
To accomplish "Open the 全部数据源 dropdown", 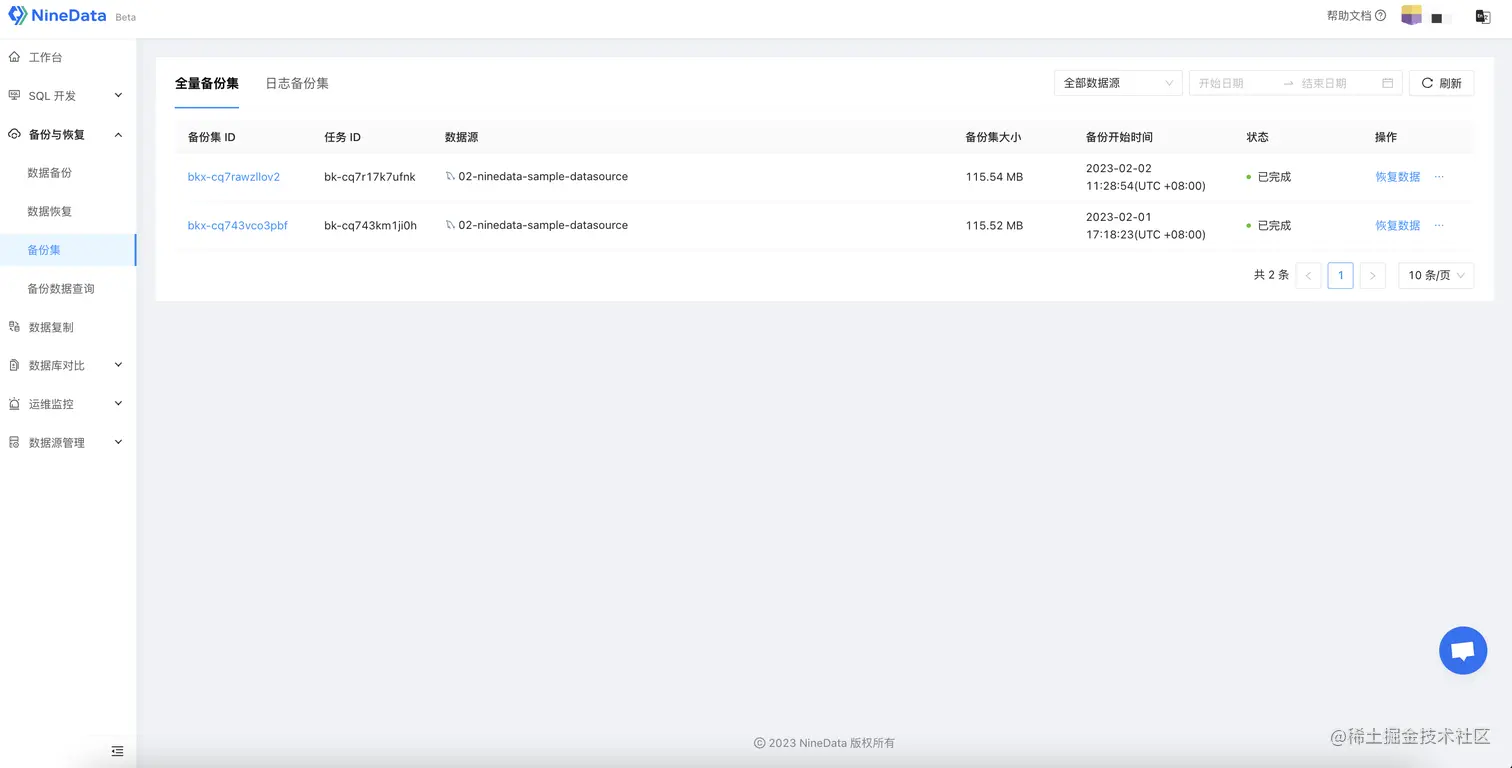I will 1118,83.
